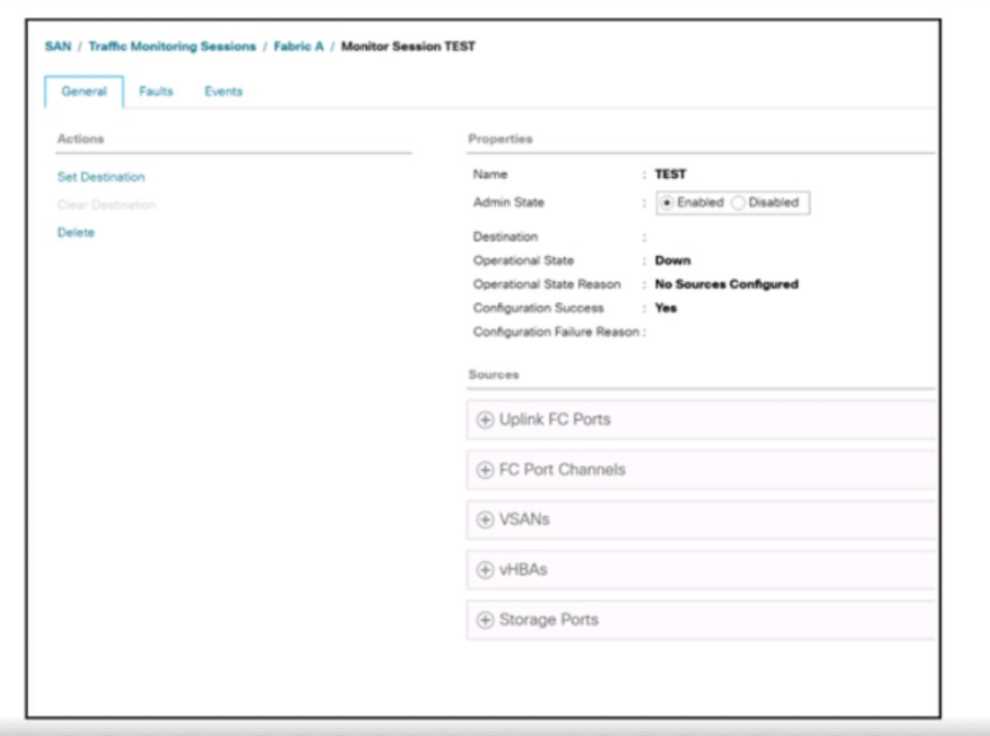The image size is (990, 736).
Task: Click the Monitor Session TEST breadcrumb title
Action: point(408,47)
